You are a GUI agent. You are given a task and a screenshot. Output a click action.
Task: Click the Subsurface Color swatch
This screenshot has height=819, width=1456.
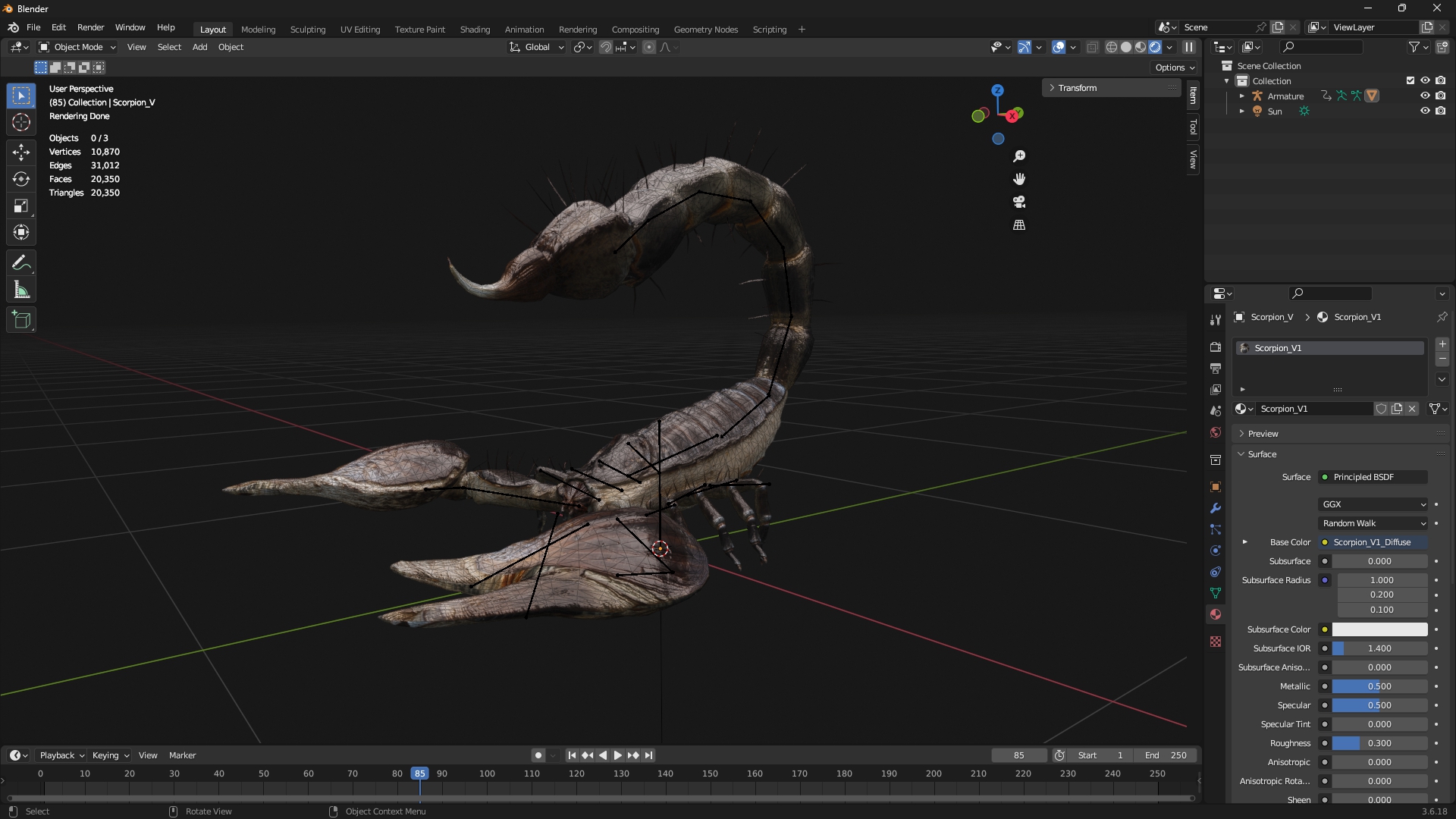1379,629
